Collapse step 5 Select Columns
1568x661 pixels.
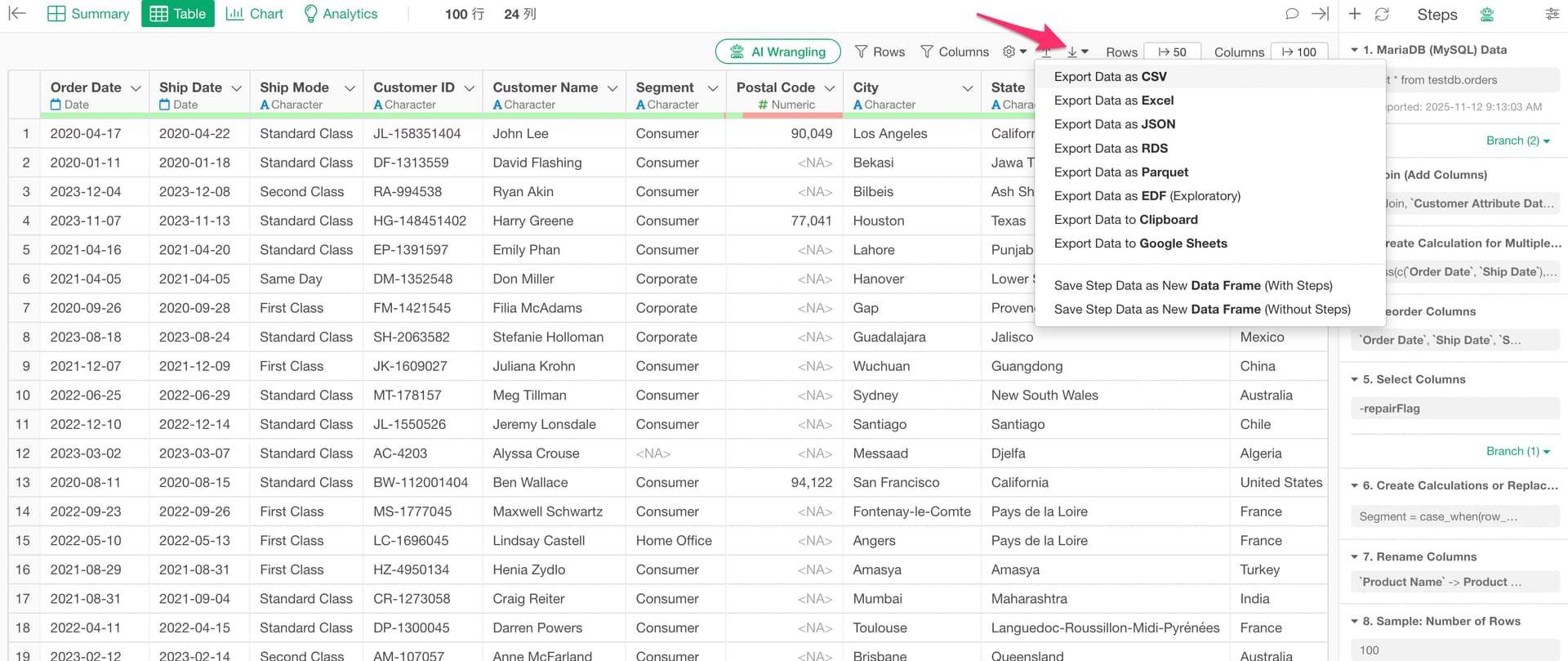click(x=1355, y=379)
